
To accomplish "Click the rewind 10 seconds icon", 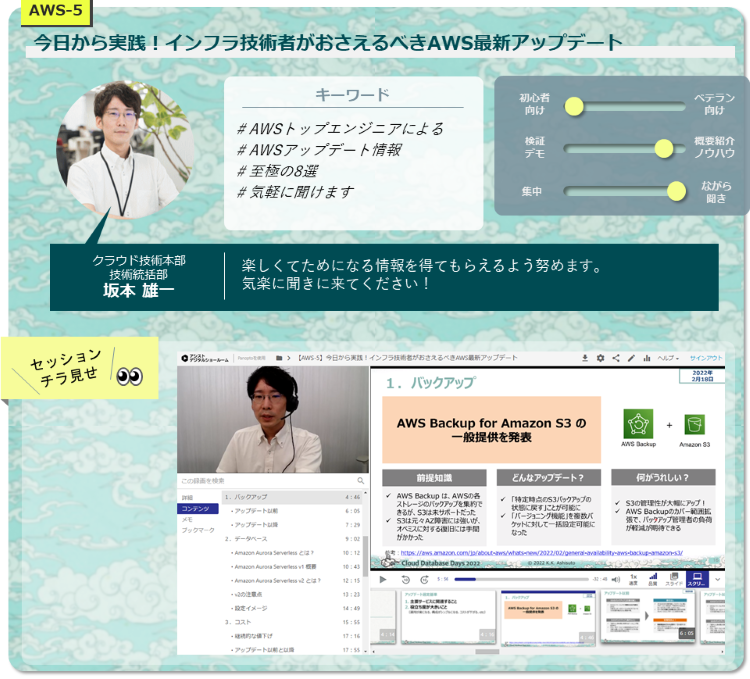I will pyautogui.click(x=406, y=579).
